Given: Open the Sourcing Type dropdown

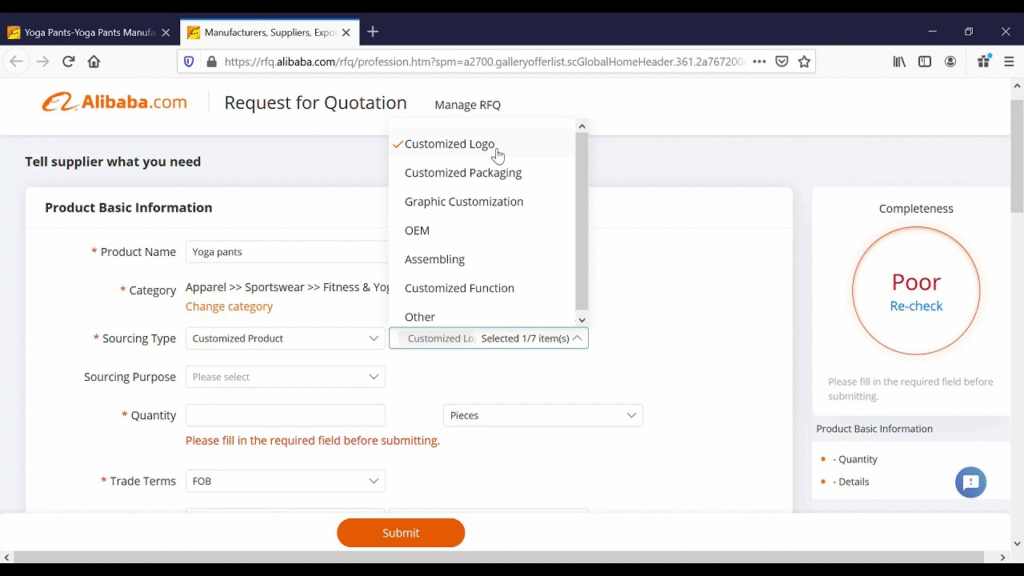Looking at the screenshot, I should pyautogui.click(x=285, y=339).
